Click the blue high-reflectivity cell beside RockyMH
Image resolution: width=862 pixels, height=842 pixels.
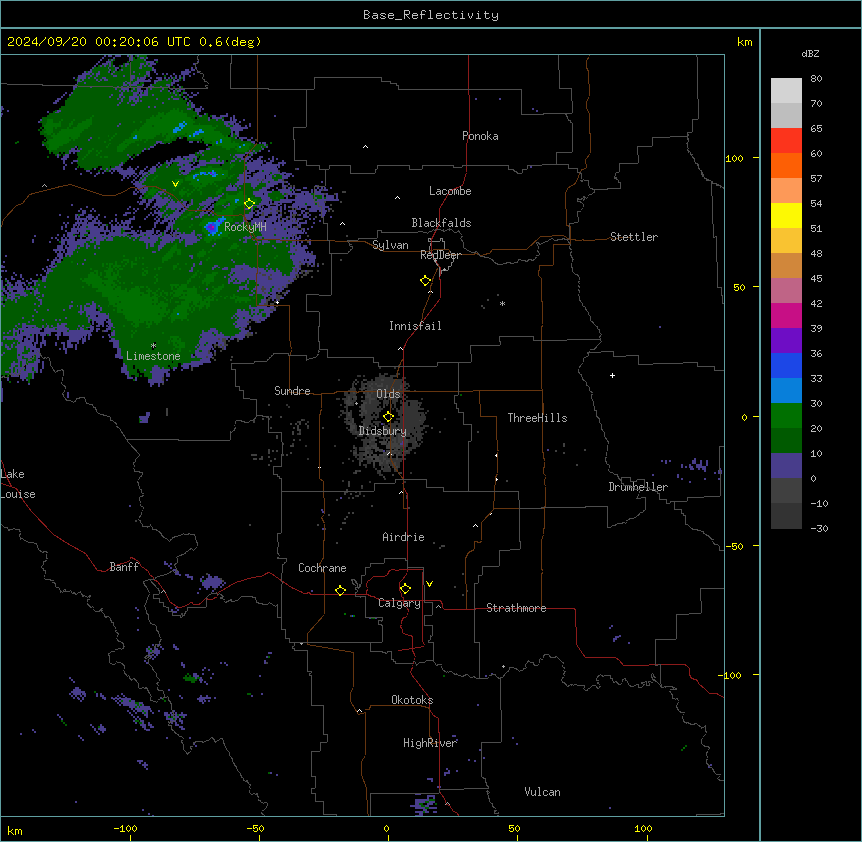click(x=212, y=227)
